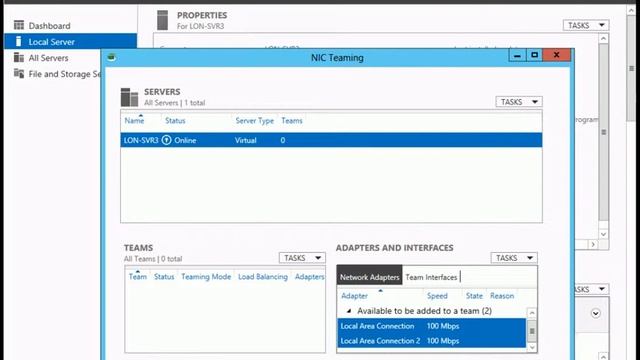Image resolution: width=640 pixels, height=360 pixels.
Task: Sort servers by Name column
Action: (x=134, y=121)
